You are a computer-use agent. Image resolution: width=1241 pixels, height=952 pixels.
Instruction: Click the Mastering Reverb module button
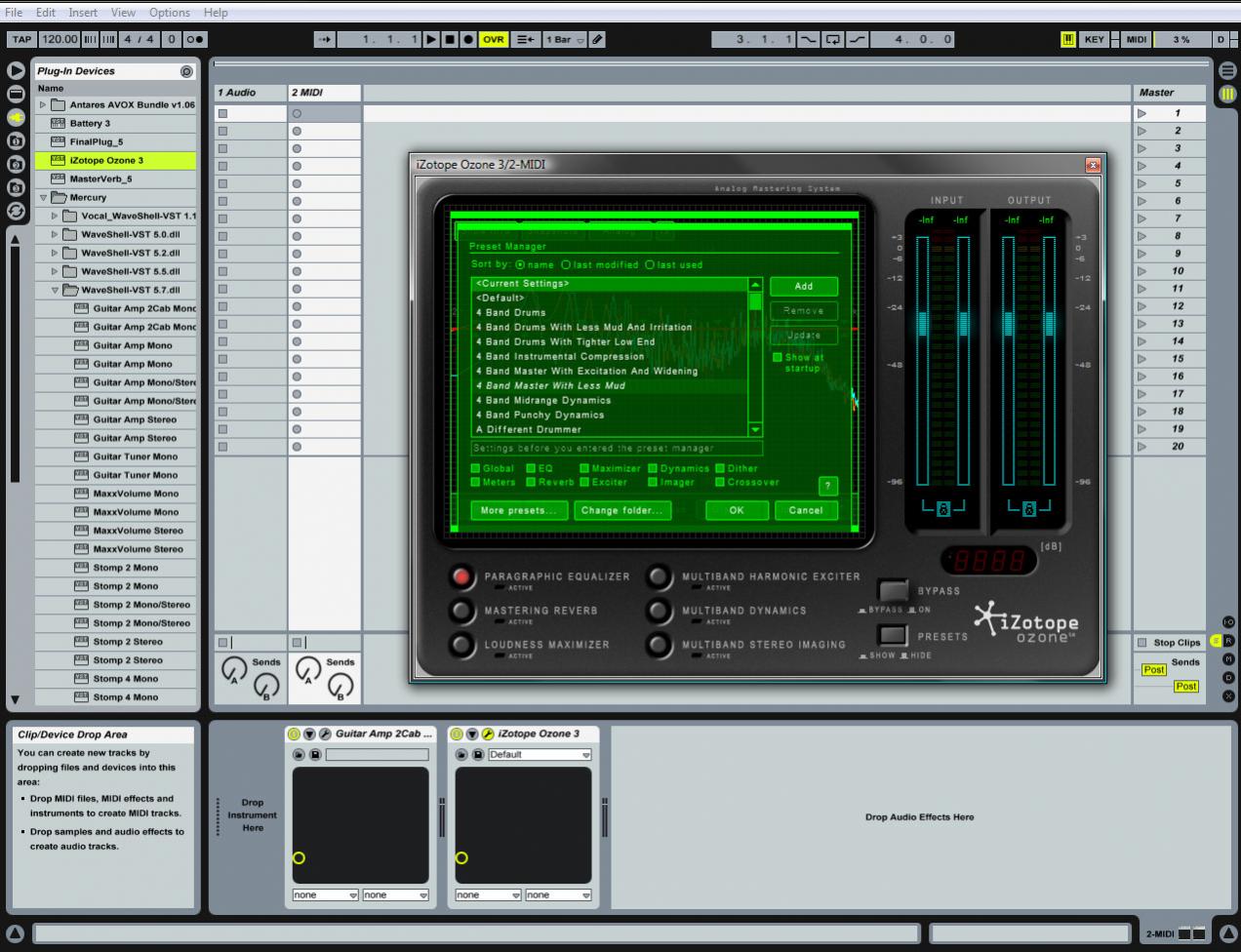pyautogui.click(x=461, y=611)
